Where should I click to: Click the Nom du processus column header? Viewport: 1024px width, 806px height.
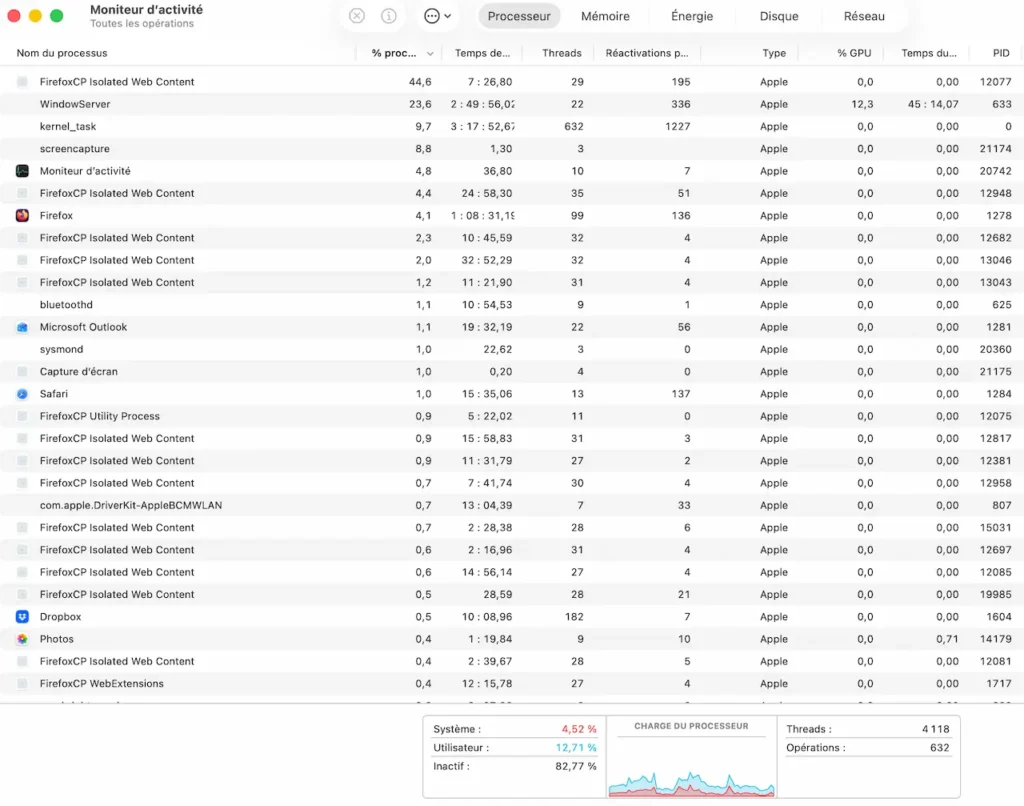tap(60, 53)
